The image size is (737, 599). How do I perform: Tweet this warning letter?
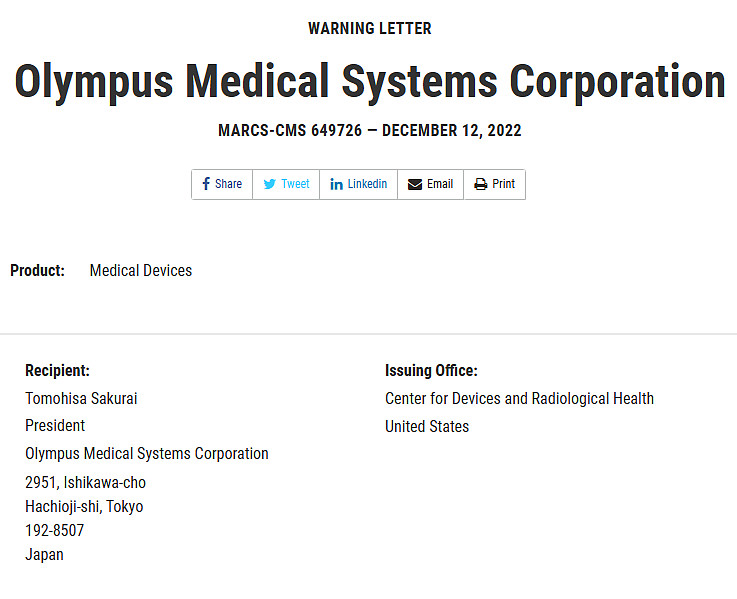(295, 184)
